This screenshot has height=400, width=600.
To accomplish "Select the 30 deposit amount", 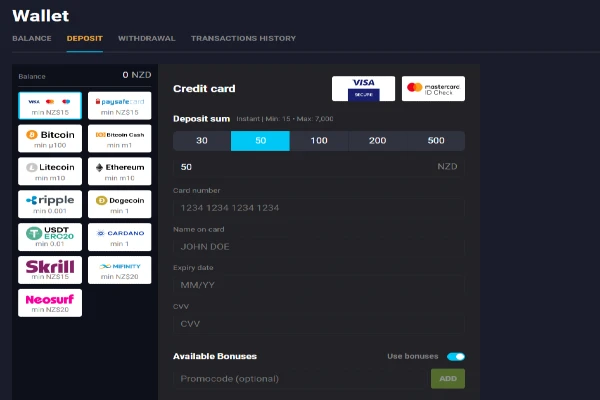I will [x=202, y=141].
